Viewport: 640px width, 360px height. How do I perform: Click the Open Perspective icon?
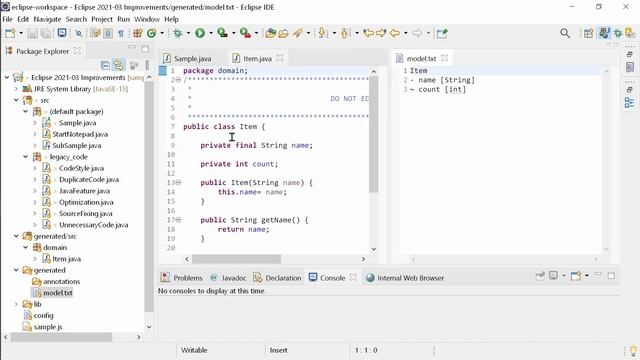(x=588, y=33)
